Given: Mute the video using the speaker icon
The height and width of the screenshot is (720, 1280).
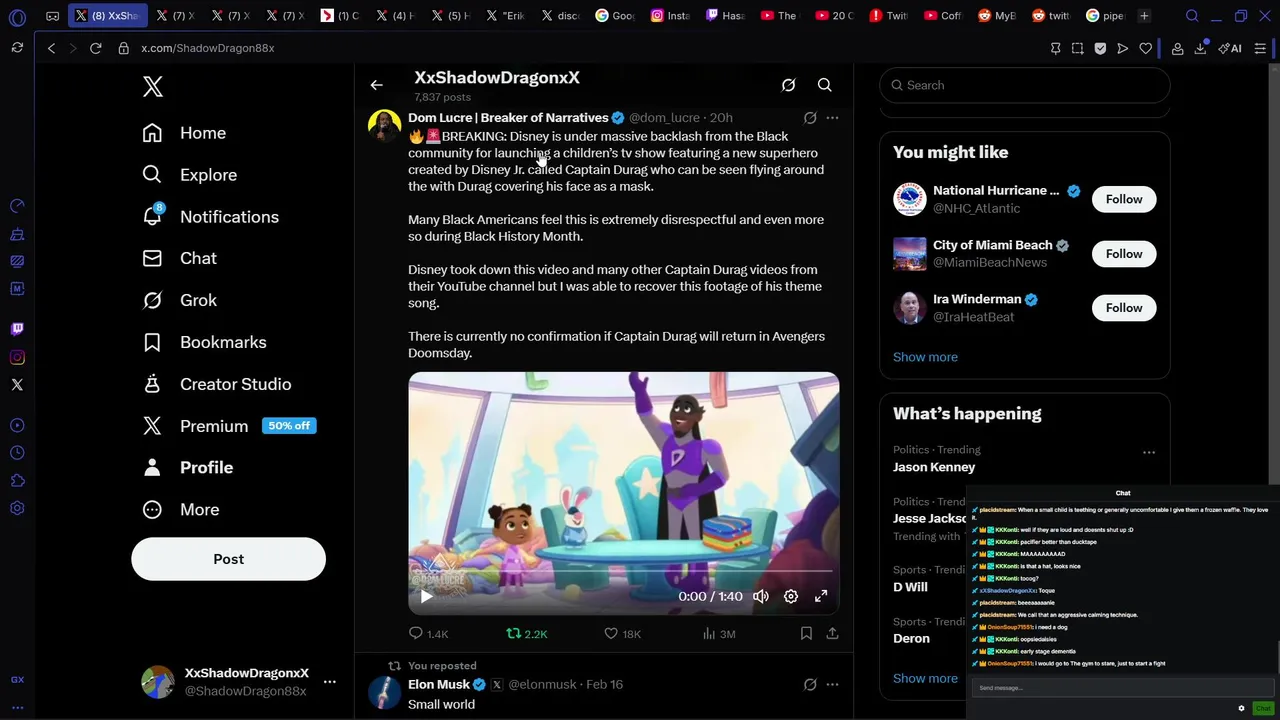Looking at the screenshot, I should pyautogui.click(x=761, y=596).
